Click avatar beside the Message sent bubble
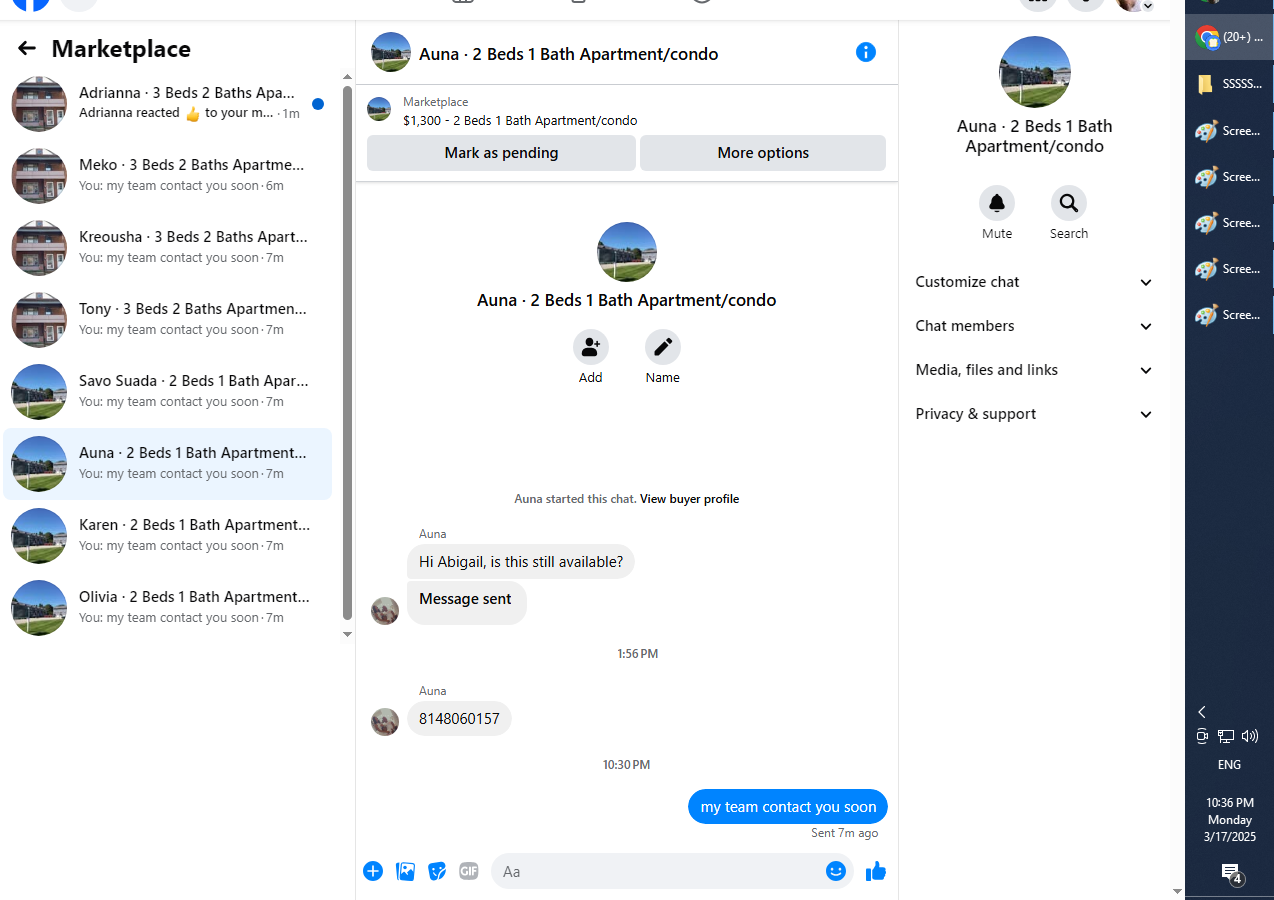This screenshot has width=1274, height=900. tap(385, 611)
